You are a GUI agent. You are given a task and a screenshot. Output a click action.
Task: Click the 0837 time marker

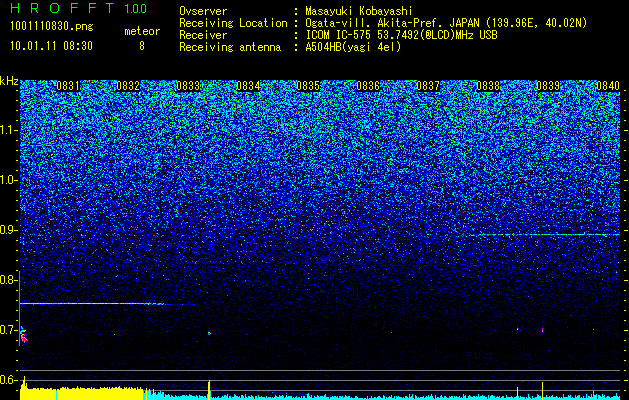tap(428, 86)
